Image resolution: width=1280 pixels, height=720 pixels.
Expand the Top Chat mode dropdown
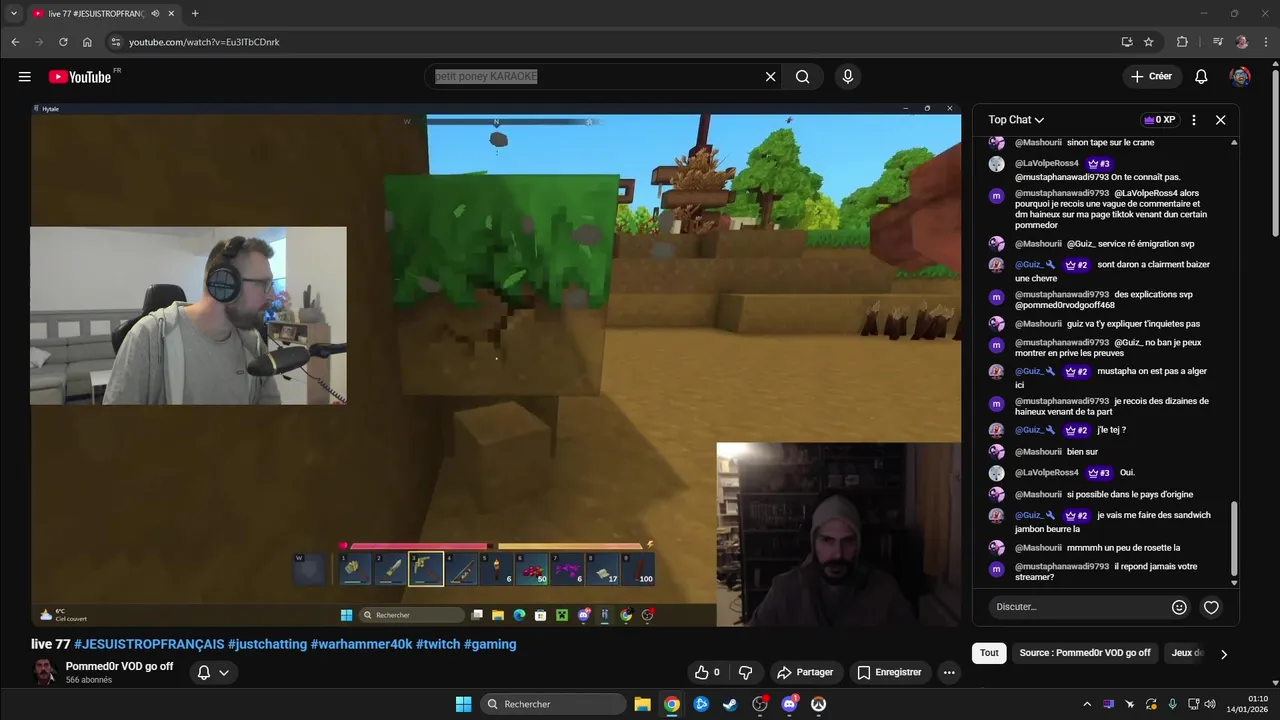pos(1016,120)
